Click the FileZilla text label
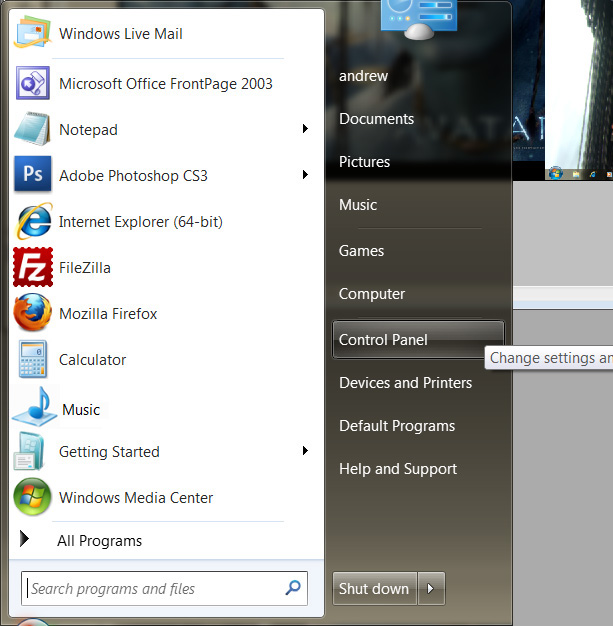Screen dimensions: 613x626 tap(85, 267)
